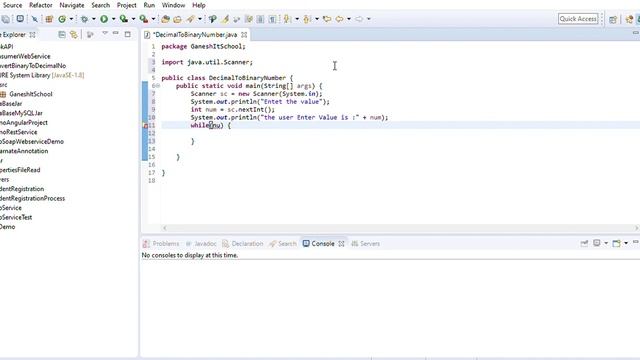Viewport: 640px width, 360px height.
Task: Click the New Java Class icon
Action: (x=62, y=19)
